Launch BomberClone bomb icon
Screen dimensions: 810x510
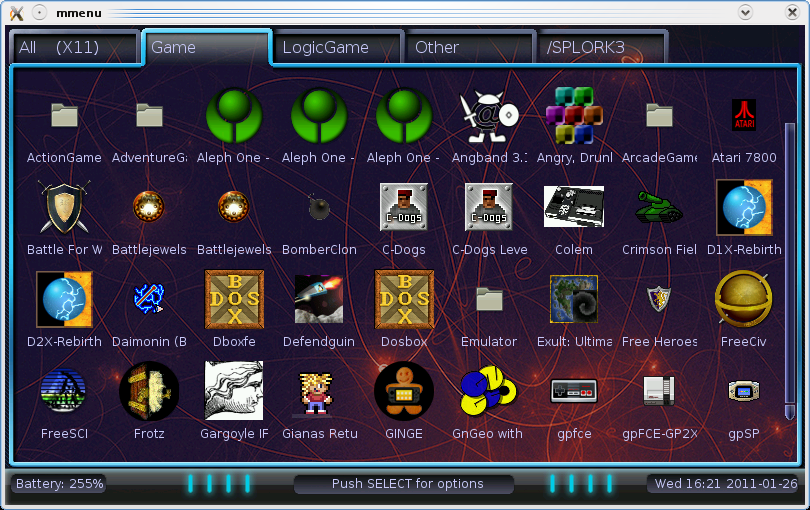pos(319,208)
